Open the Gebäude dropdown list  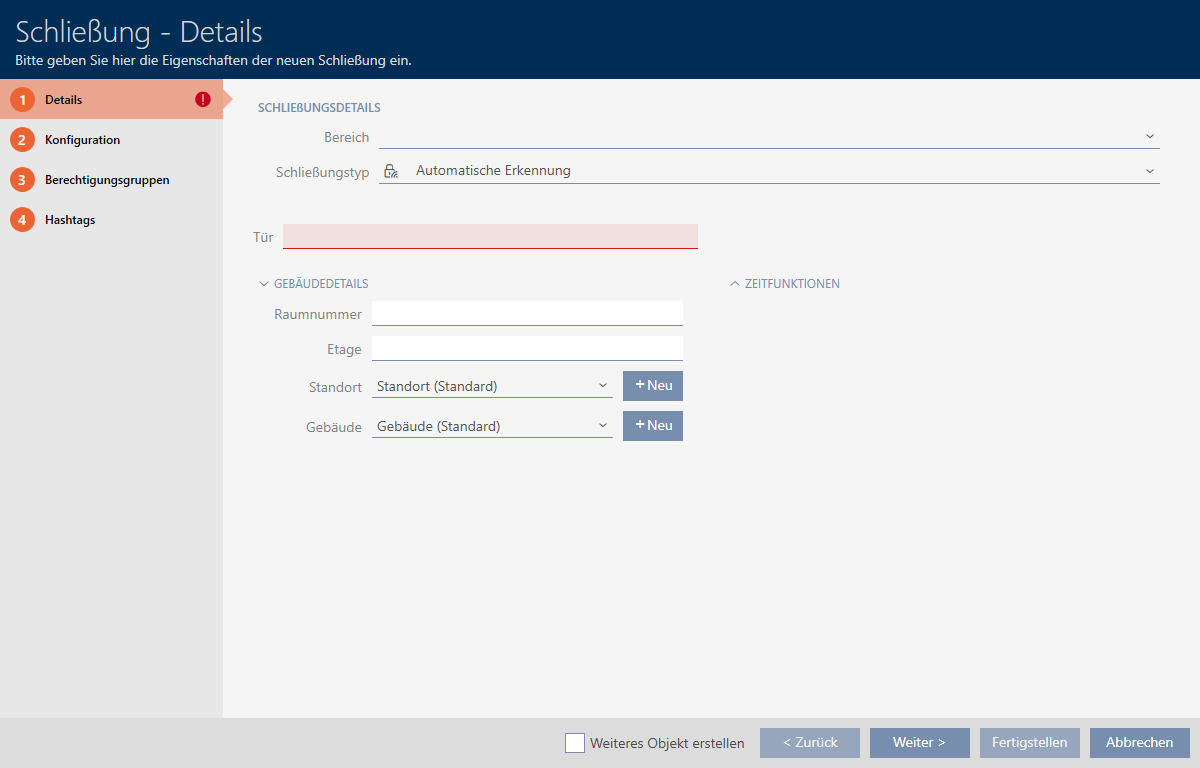[x=491, y=426]
